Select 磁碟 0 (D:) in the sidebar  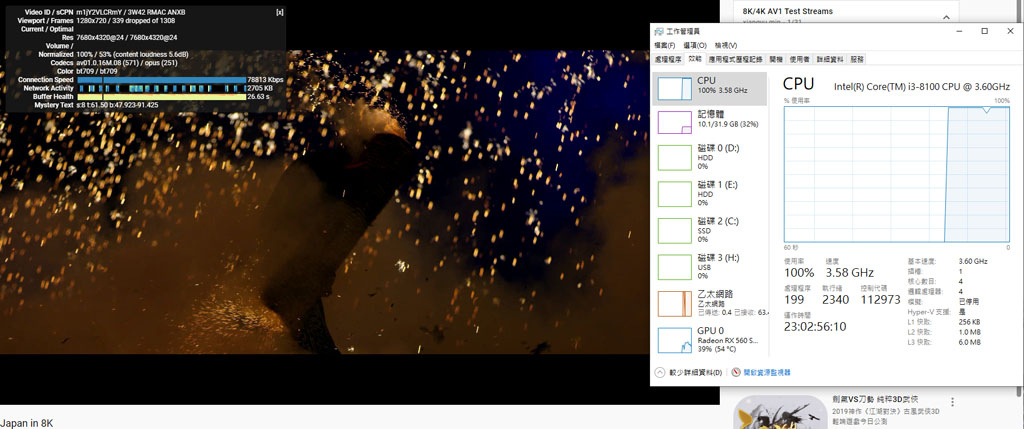coord(709,157)
